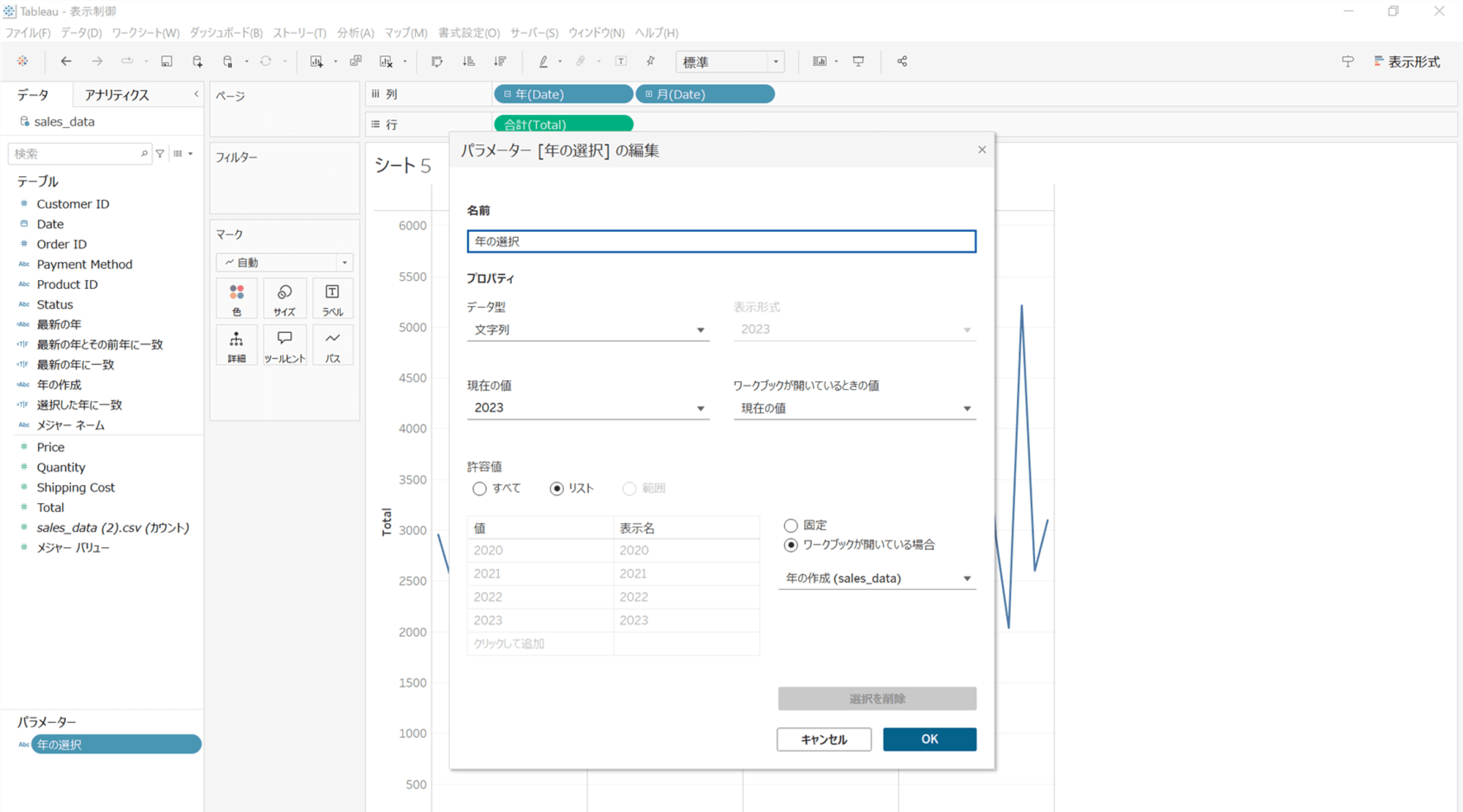Switch to the データ pane tab
The width and height of the screenshot is (1463, 812).
[x=33, y=95]
